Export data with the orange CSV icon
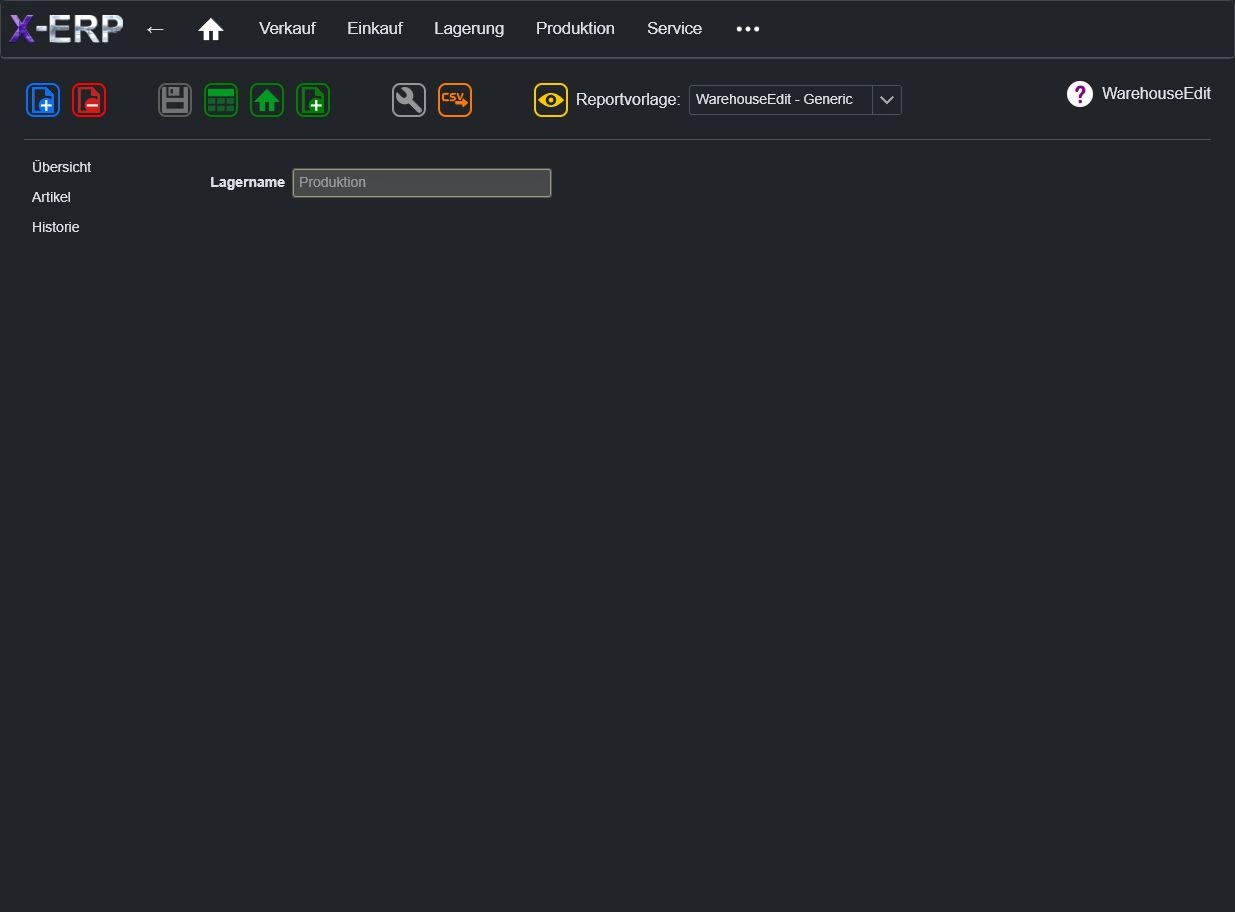Screen dimensions: 1235x912 455,100
